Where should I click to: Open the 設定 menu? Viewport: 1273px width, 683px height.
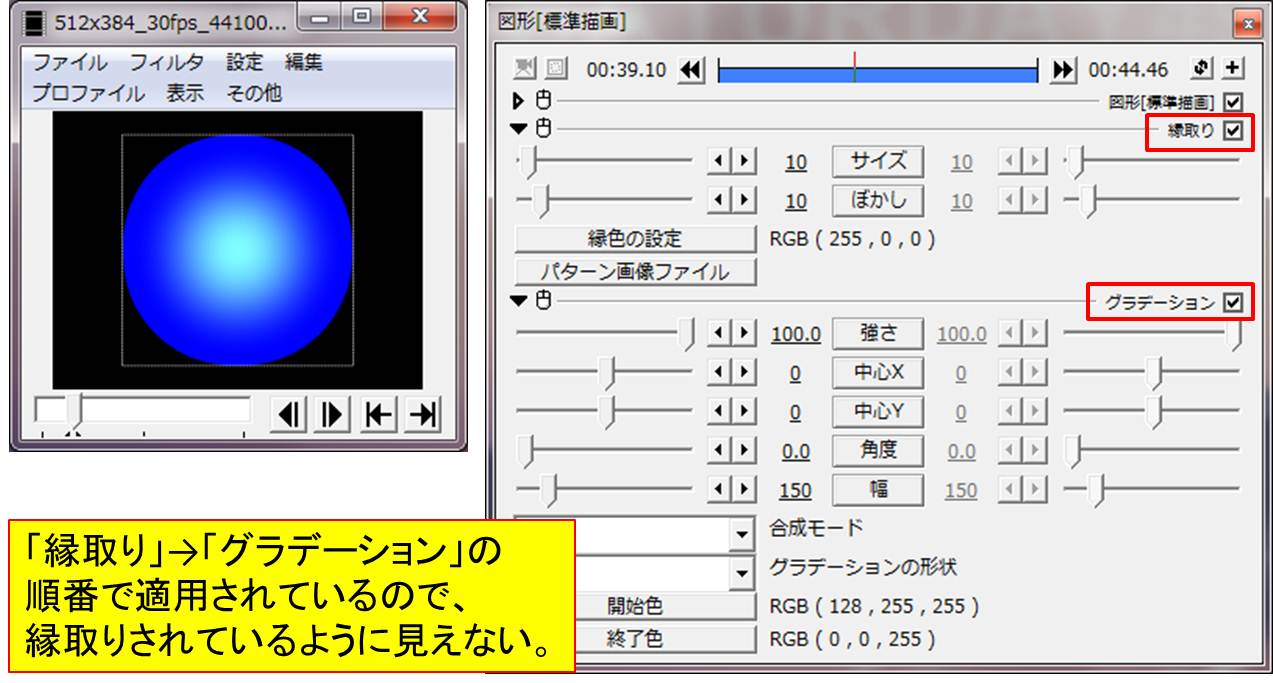click(x=245, y=62)
